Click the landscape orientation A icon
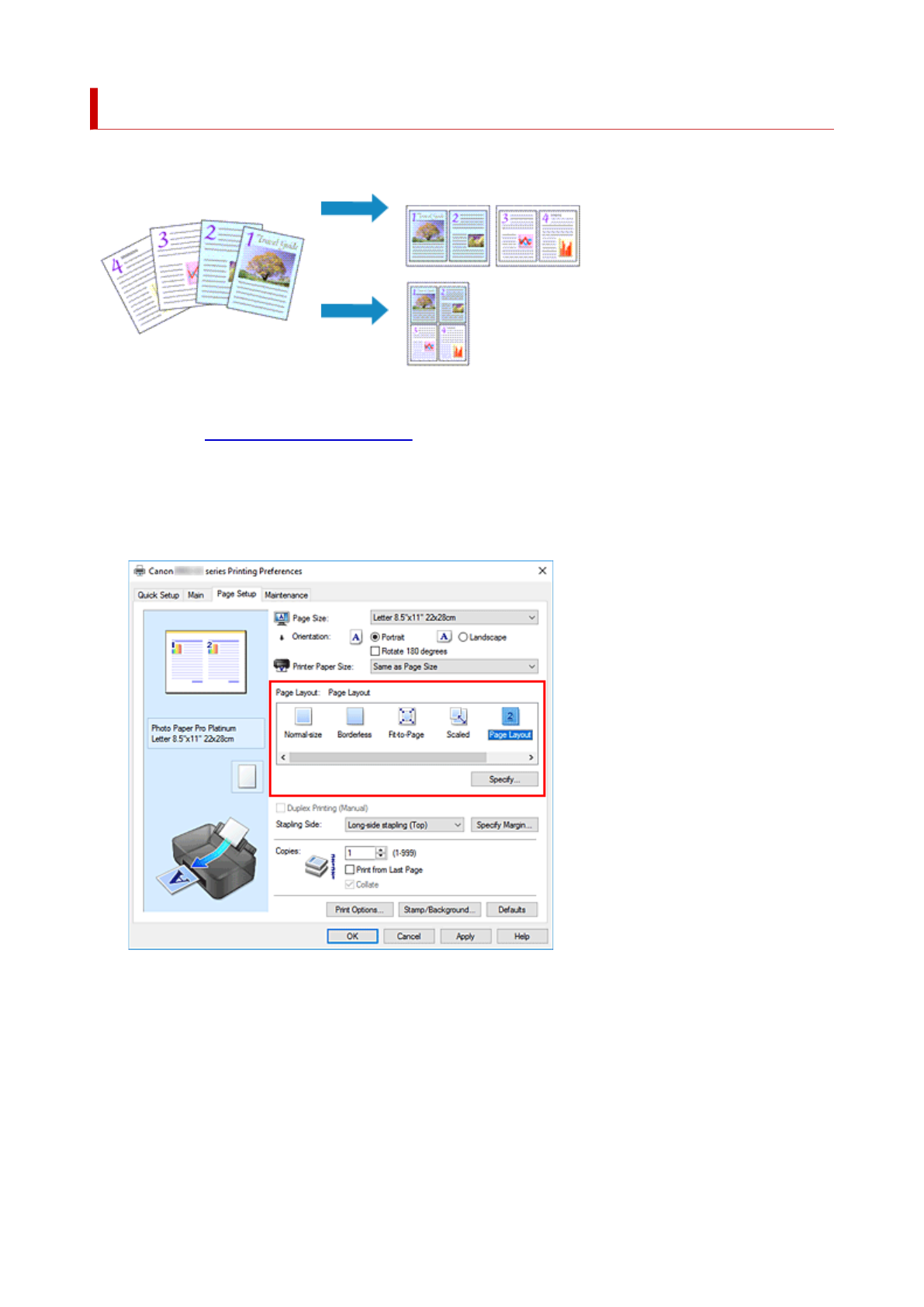Image resolution: width=924 pixels, height=1307 pixels. 444,637
